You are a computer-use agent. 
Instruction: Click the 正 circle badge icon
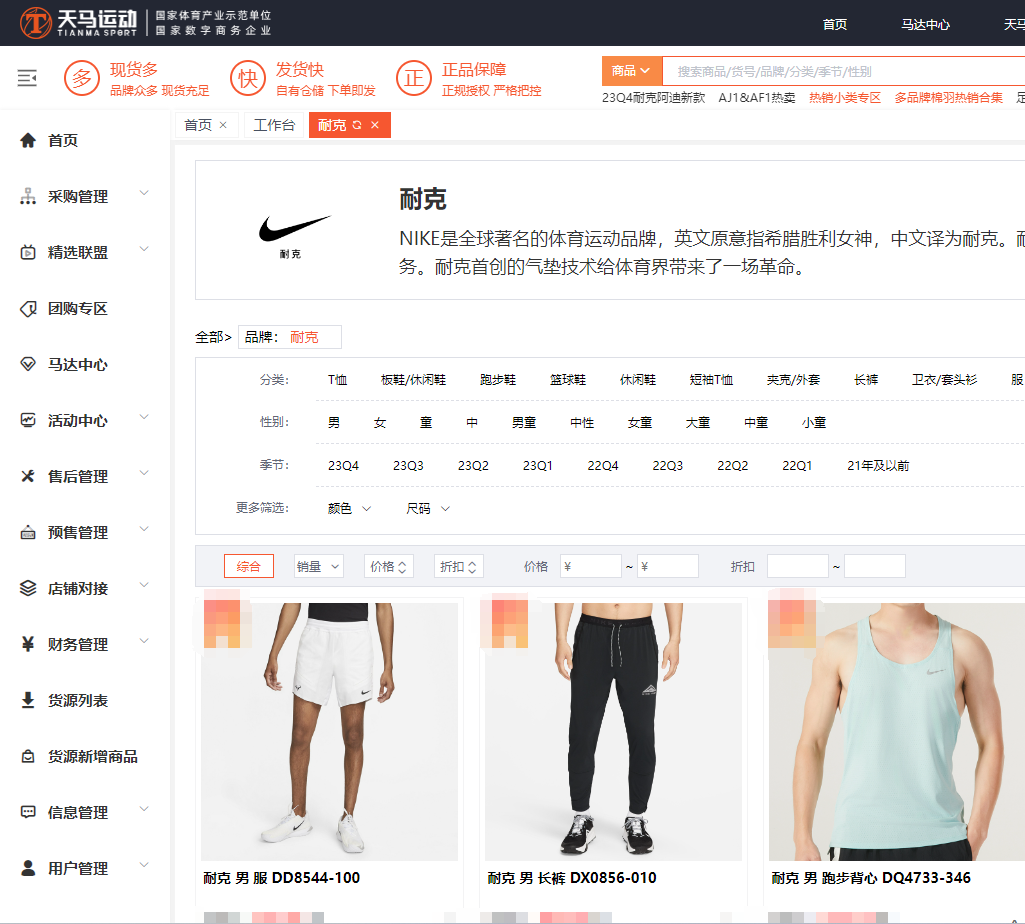click(414, 78)
